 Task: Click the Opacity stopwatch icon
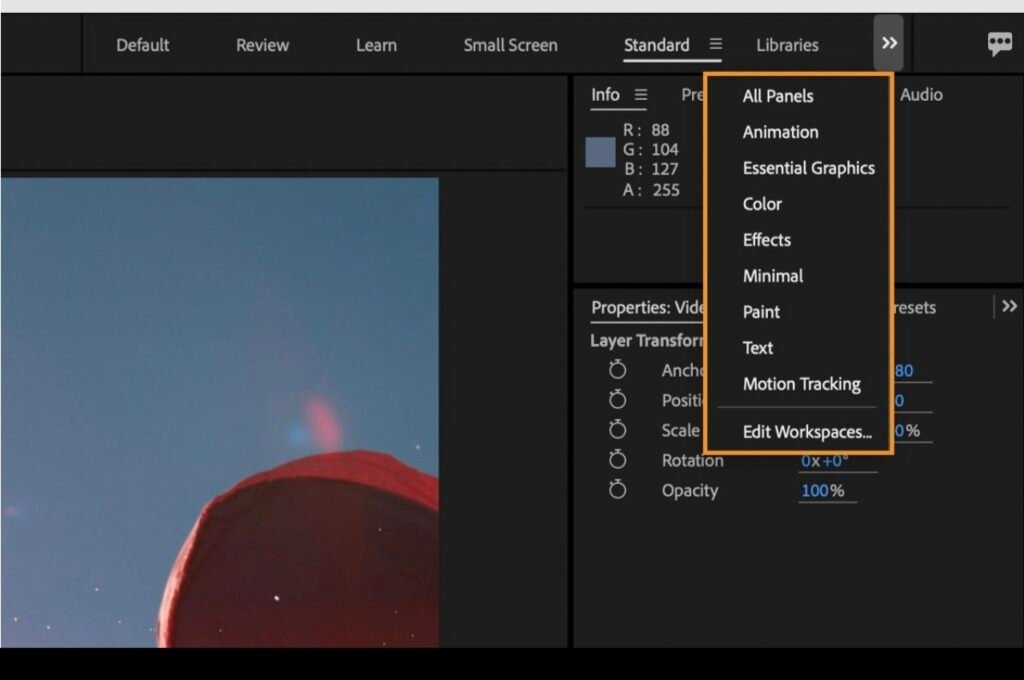617,491
